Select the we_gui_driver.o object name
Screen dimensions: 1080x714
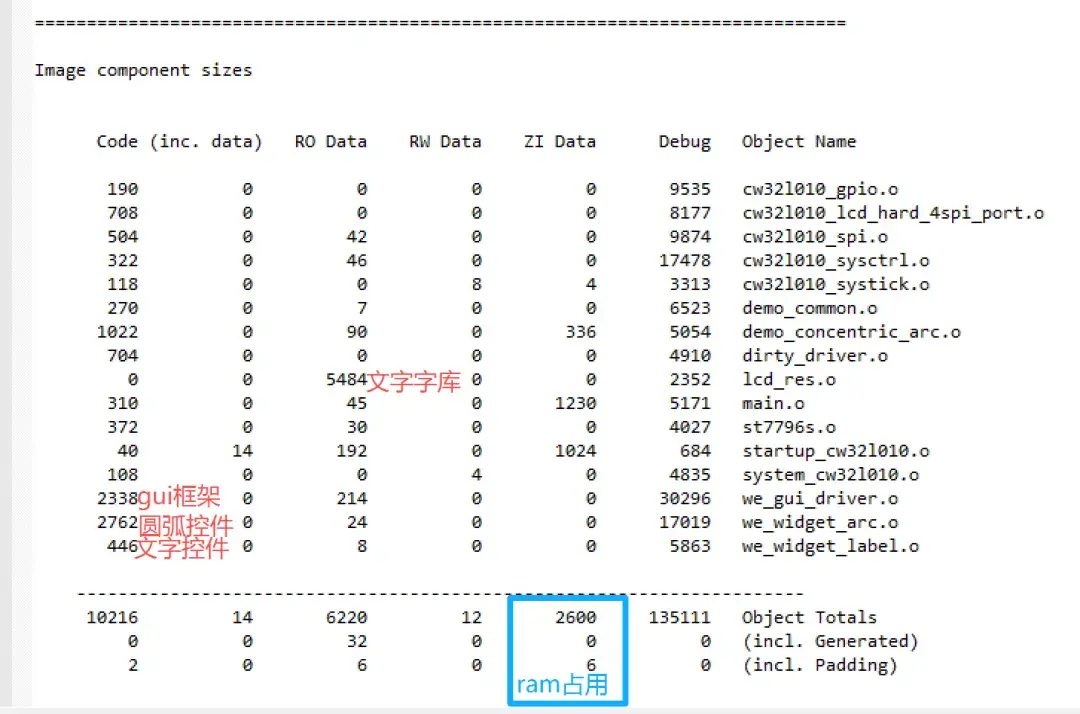point(820,498)
